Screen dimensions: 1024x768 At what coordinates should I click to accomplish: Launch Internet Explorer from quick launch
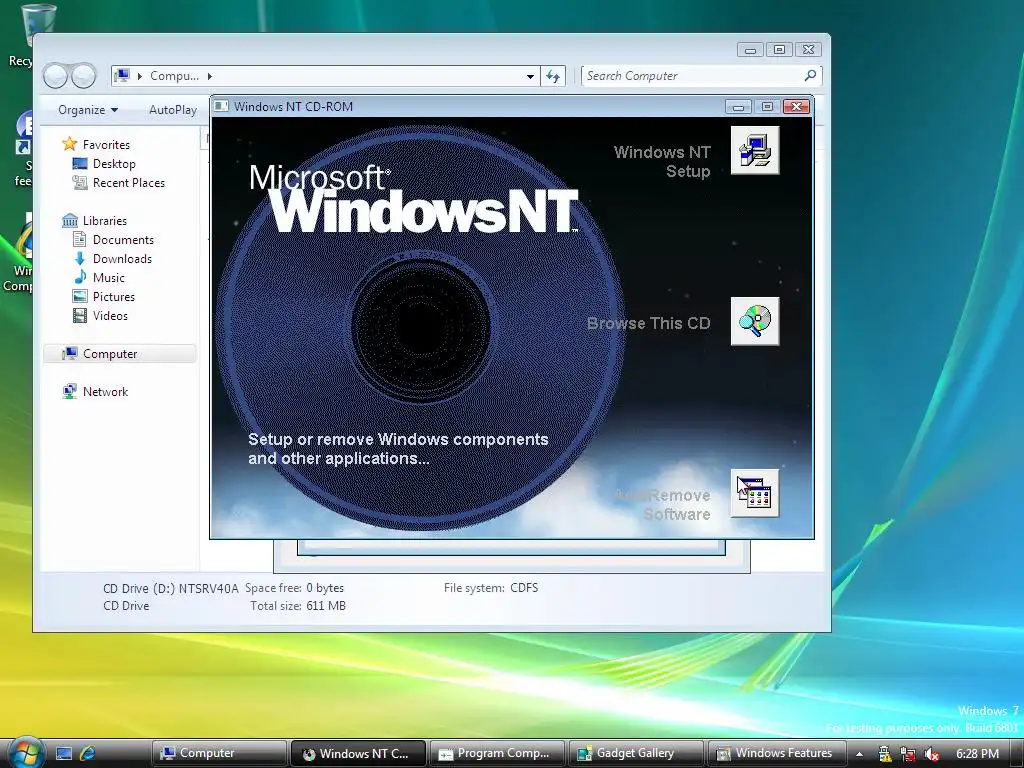[88, 754]
